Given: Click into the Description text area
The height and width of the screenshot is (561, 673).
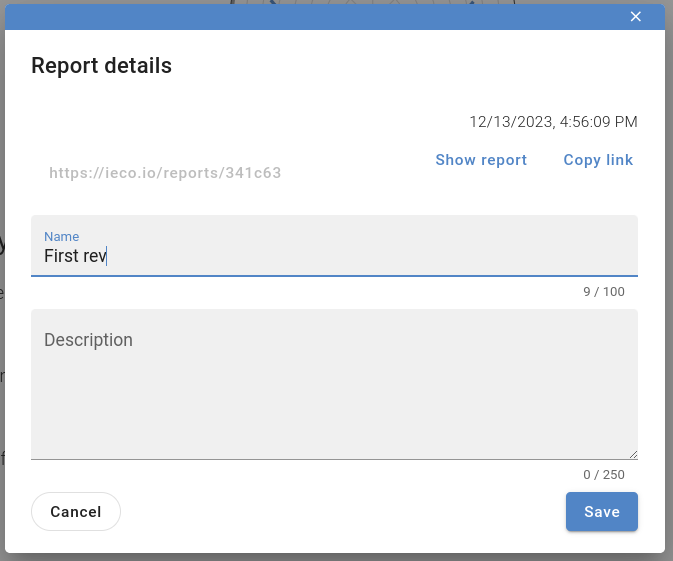Looking at the screenshot, I should tap(334, 384).
